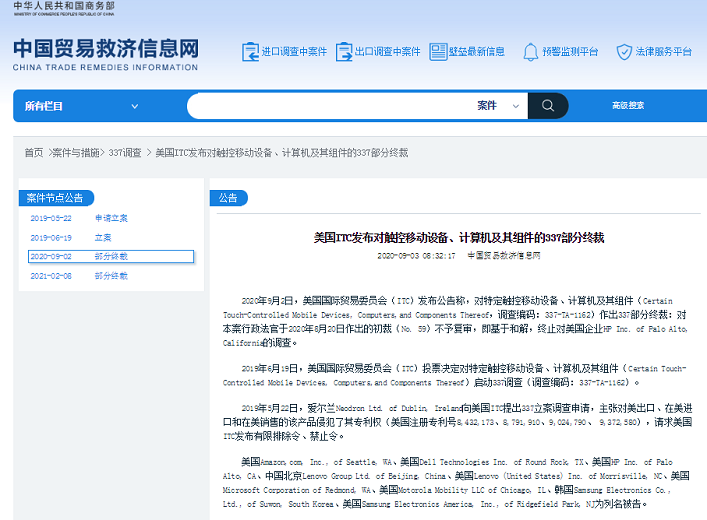The image size is (707, 520).
Task: Select the 案件节点公告 tab header
Action: pyautogui.click(x=56, y=198)
